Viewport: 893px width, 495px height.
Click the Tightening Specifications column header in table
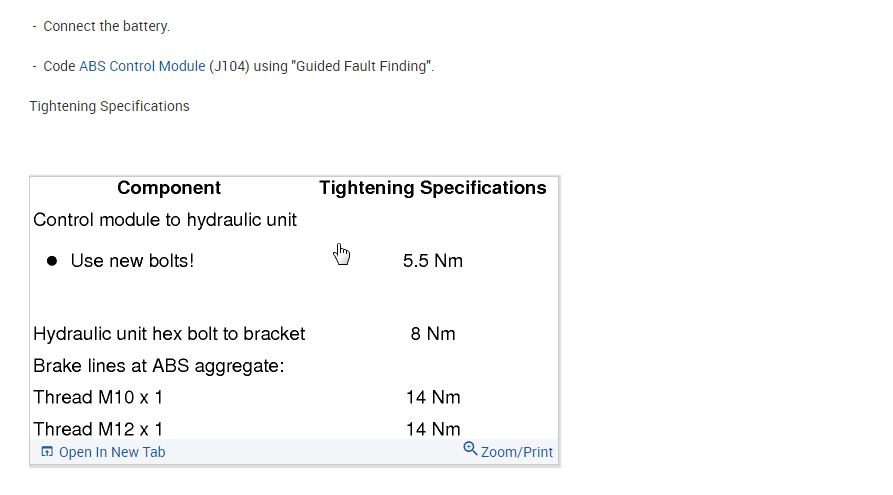pos(432,188)
